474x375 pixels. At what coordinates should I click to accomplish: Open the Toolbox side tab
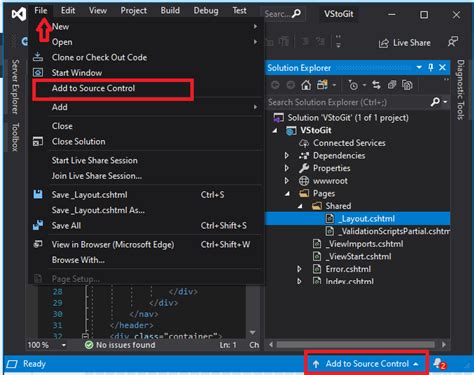tap(15, 137)
